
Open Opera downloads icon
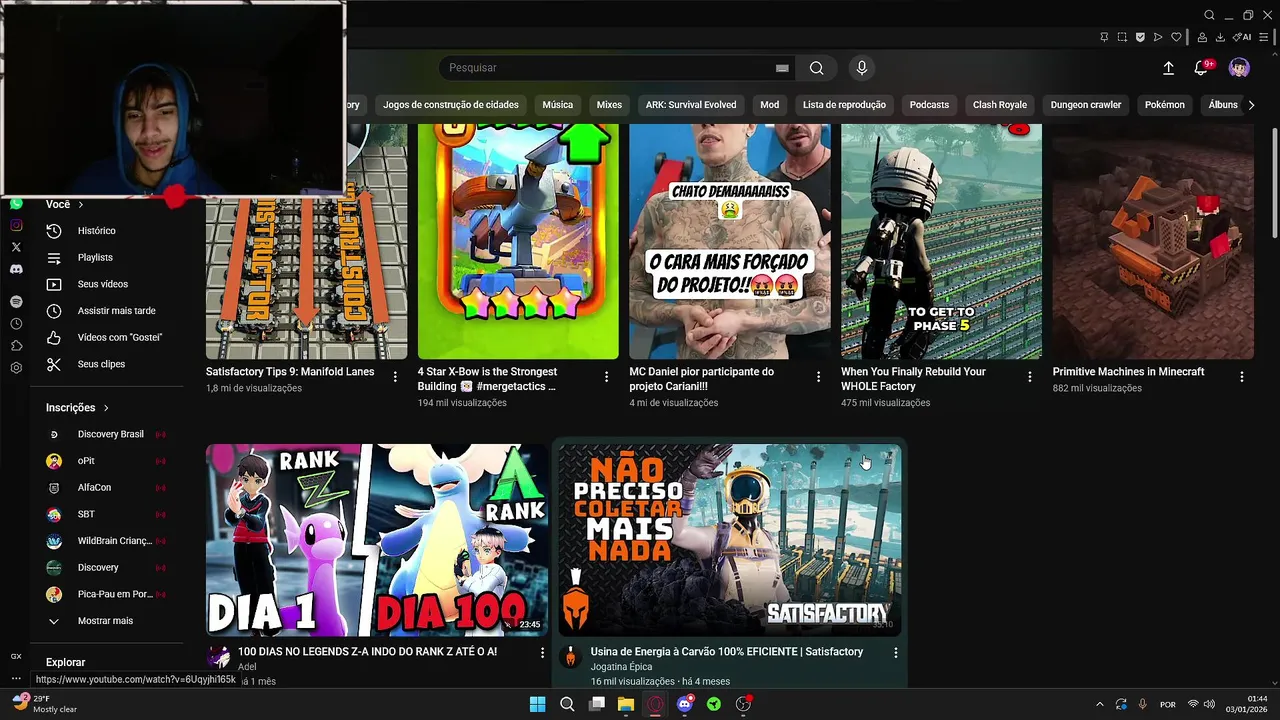pos(1220,37)
